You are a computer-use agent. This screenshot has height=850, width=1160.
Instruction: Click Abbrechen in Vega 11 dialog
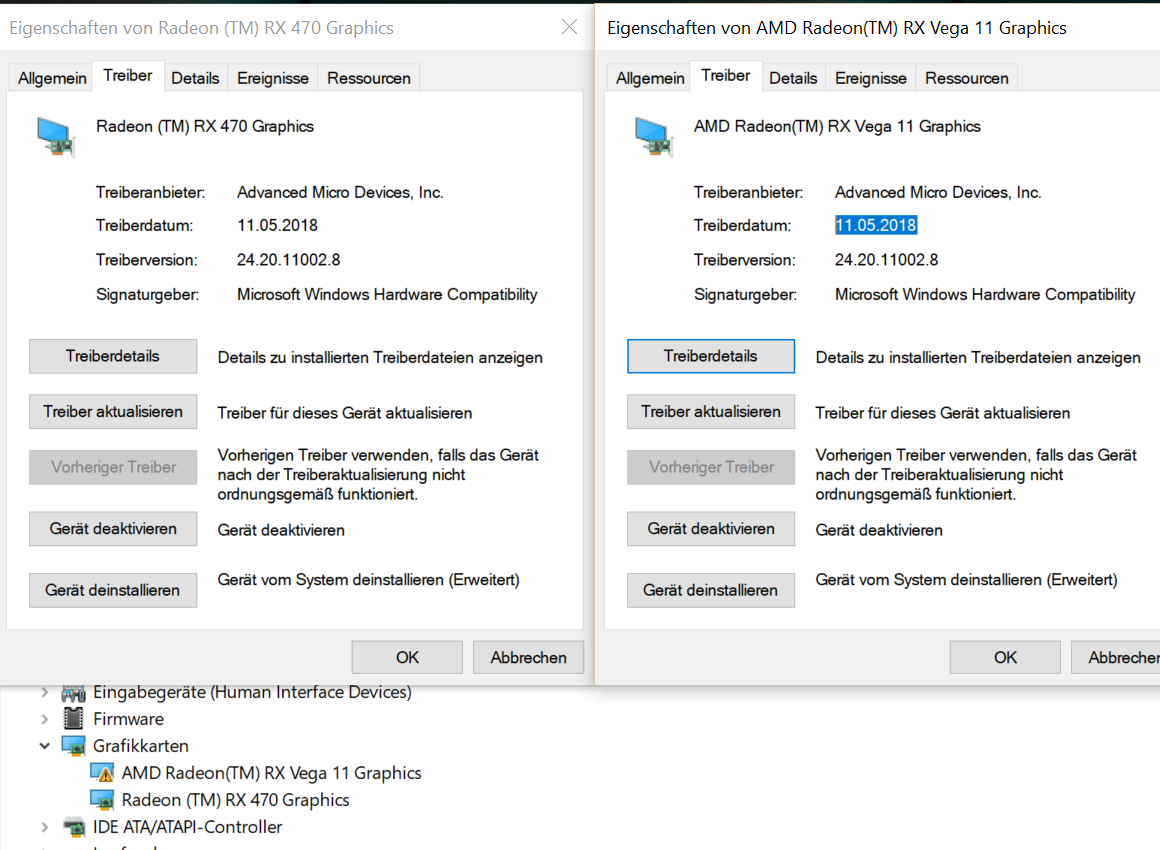pos(1116,657)
